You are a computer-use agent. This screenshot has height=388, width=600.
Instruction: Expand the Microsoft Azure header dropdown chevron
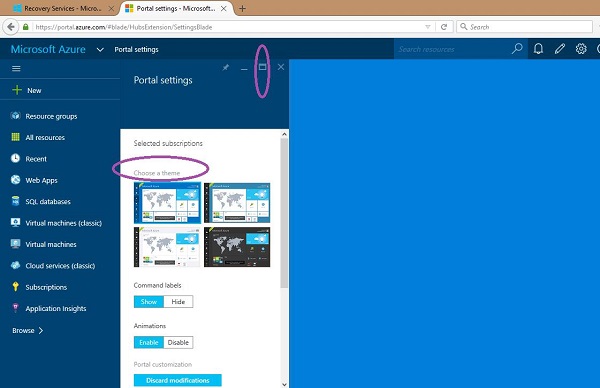coord(100,49)
